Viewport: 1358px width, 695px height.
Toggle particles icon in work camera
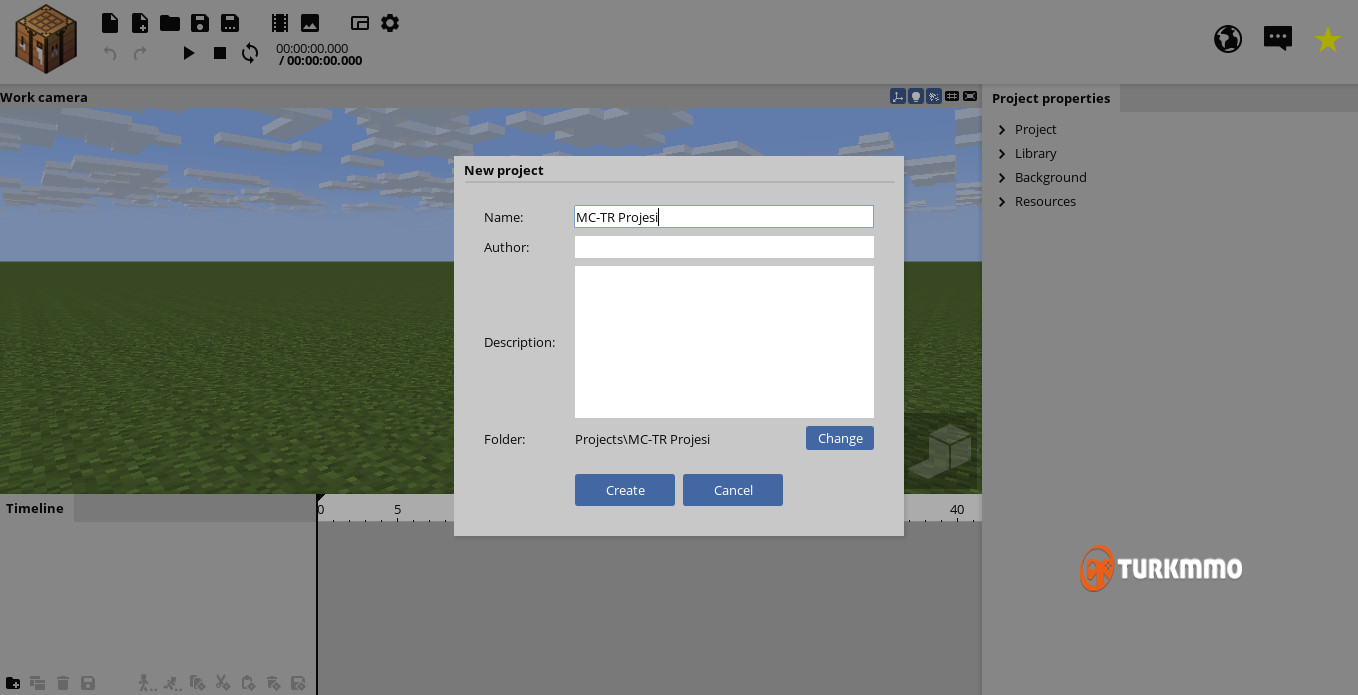tap(934, 96)
